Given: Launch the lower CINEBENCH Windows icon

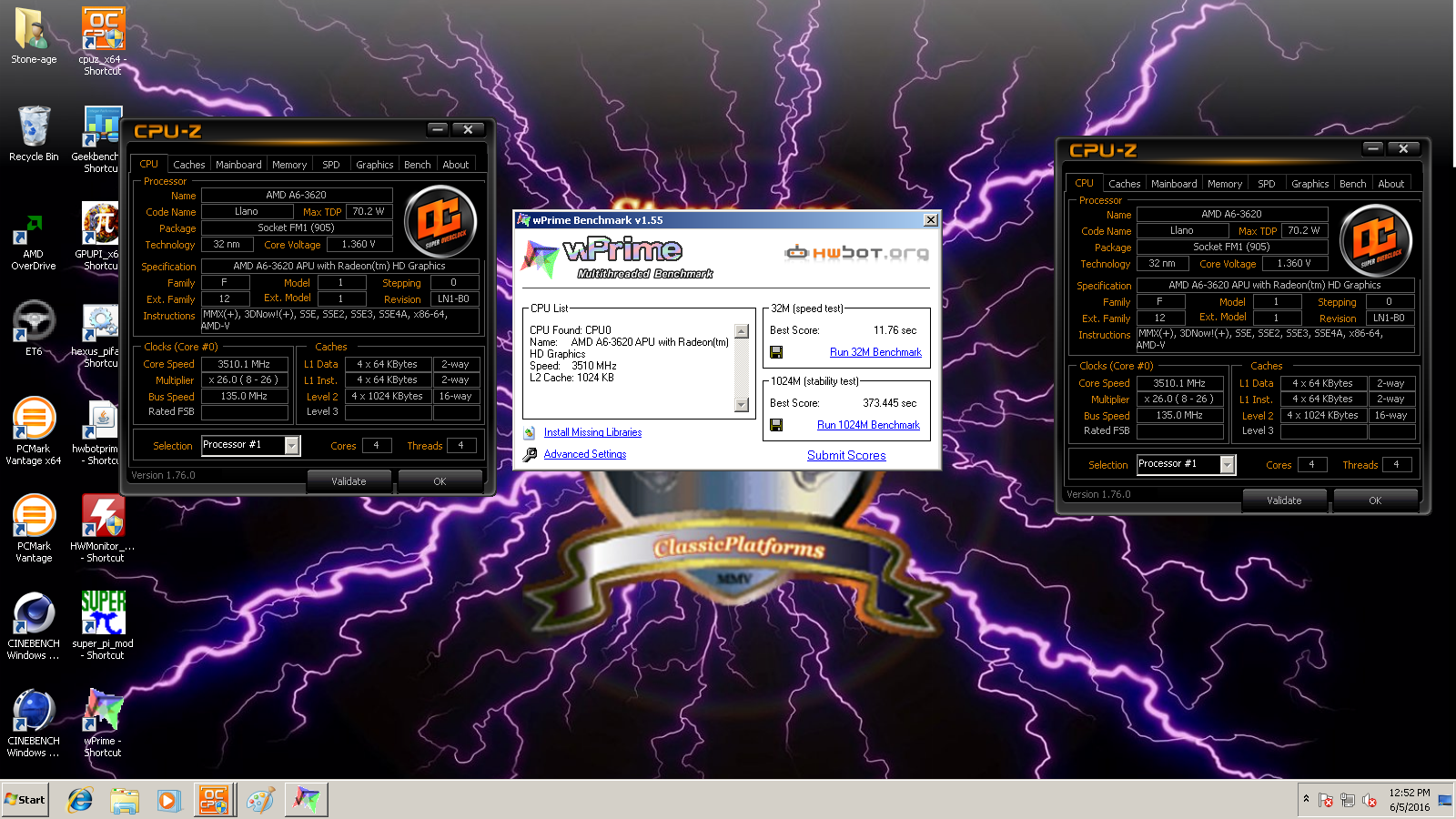Looking at the screenshot, I should click(x=34, y=723).
